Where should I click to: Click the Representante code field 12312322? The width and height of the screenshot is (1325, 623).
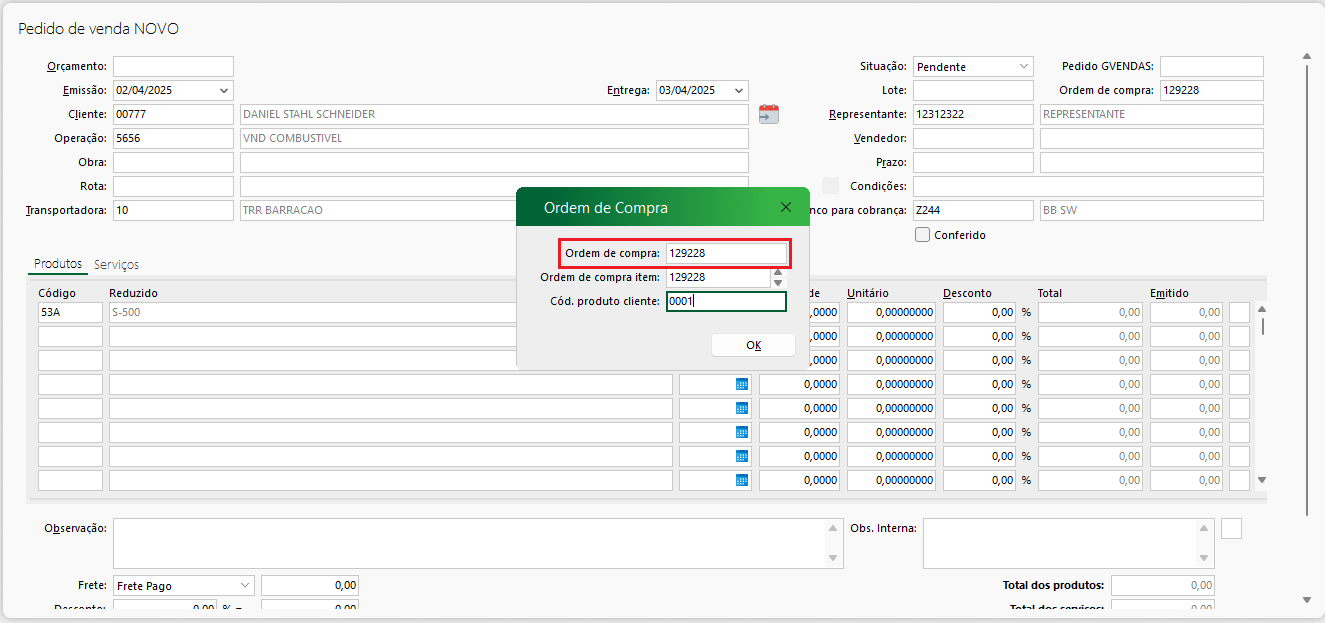(x=973, y=114)
